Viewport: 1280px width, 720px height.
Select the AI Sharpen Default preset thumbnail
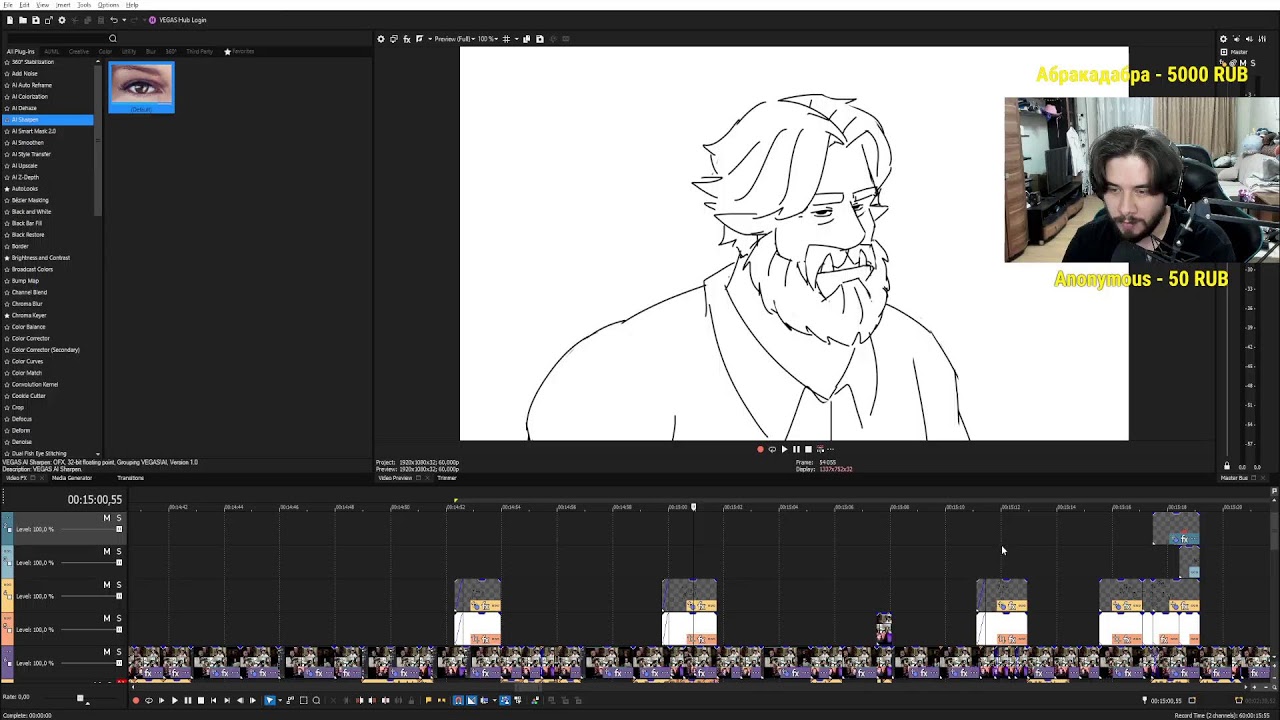coord(141,87)
